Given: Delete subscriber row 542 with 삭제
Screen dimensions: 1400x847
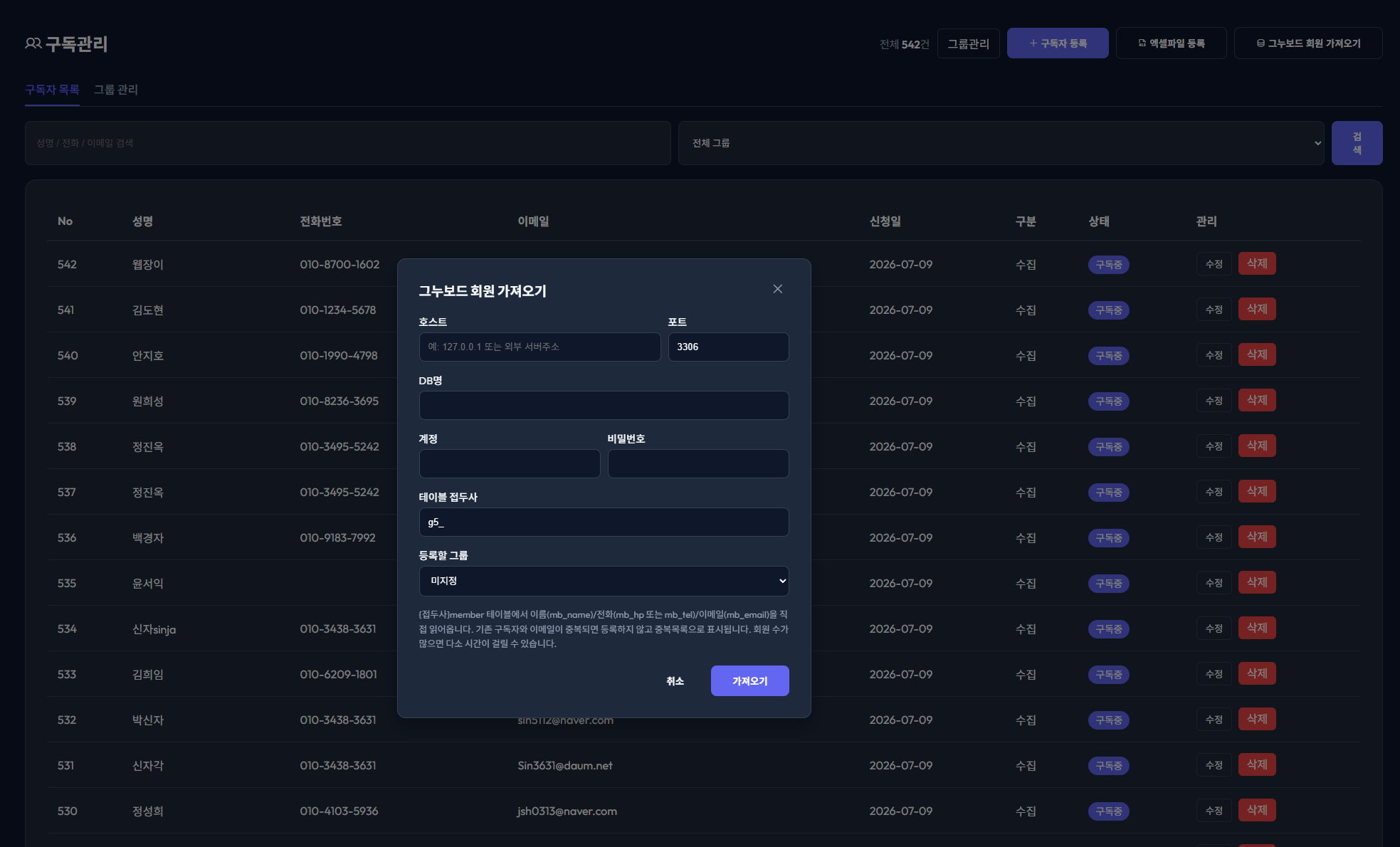Looking at the screenshot, I should click(x=1257, y=264).
